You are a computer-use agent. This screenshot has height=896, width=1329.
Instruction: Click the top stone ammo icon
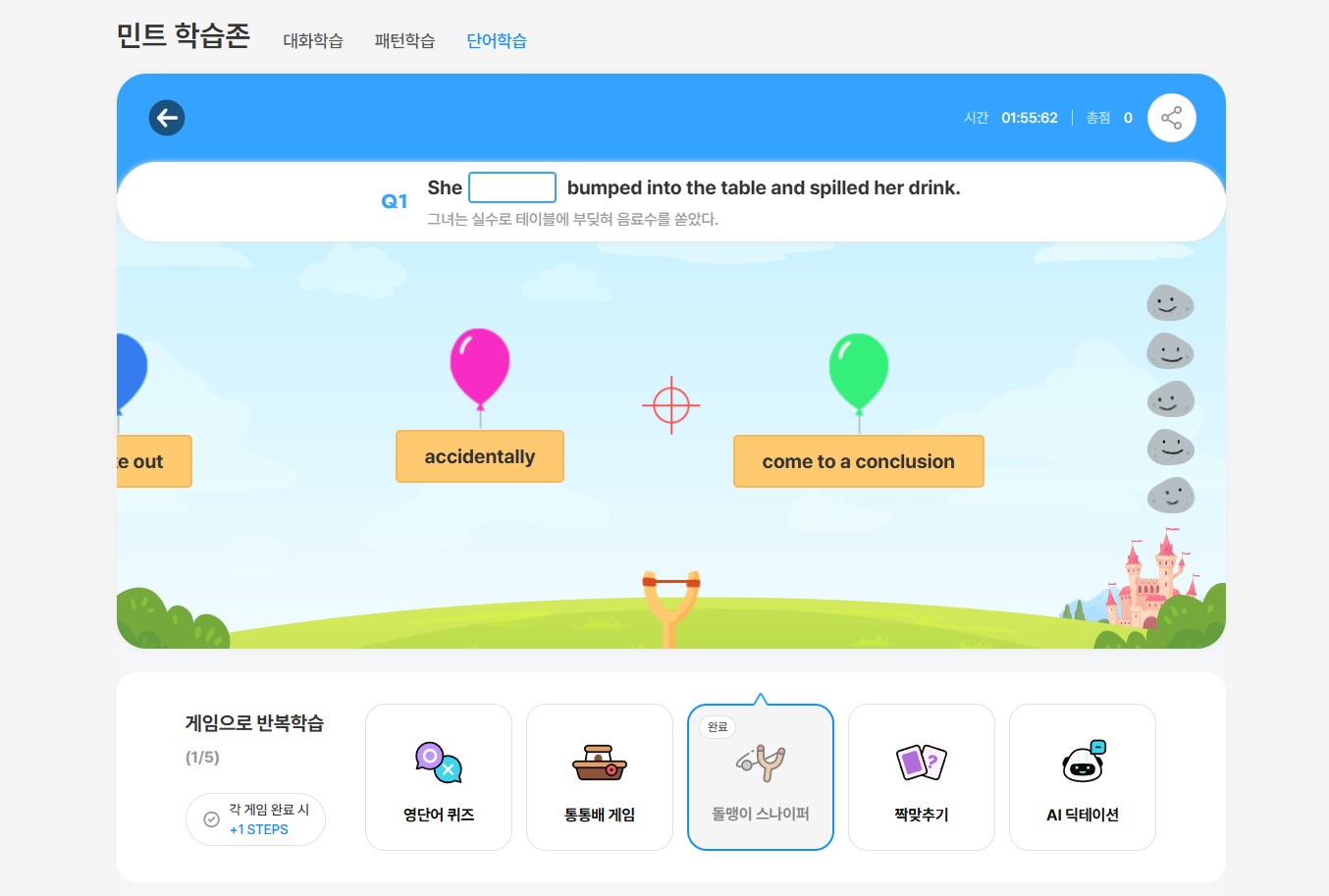(1170, 303)
